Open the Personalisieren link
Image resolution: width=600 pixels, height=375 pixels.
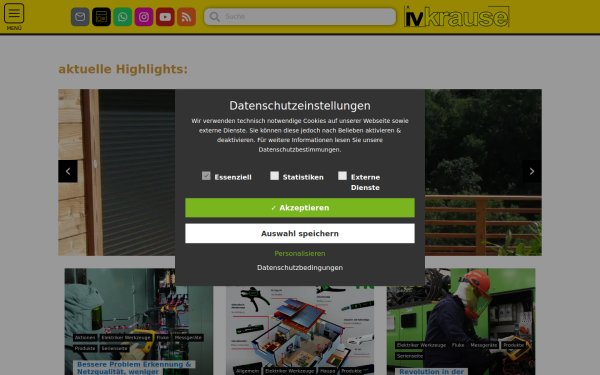300,253
